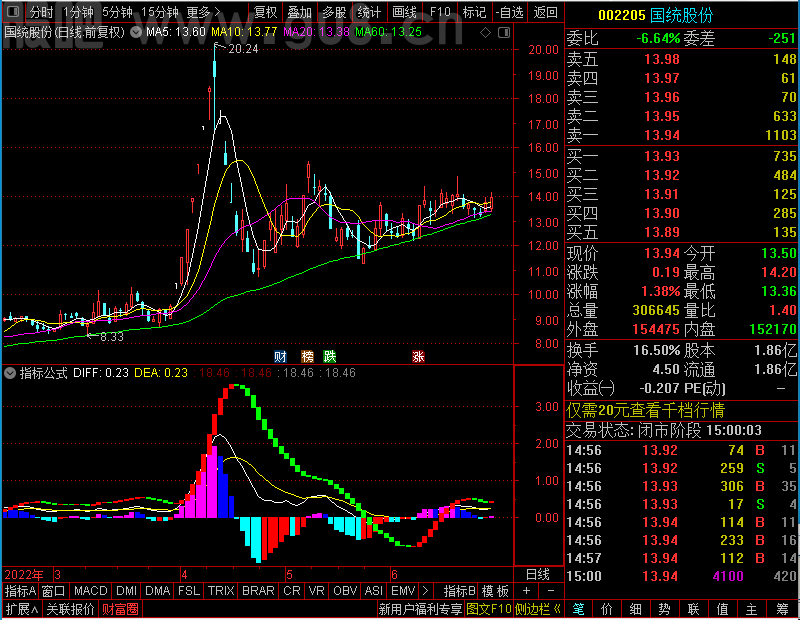
Task: Show more indicators with the arrow
Action: pos(426,591)
